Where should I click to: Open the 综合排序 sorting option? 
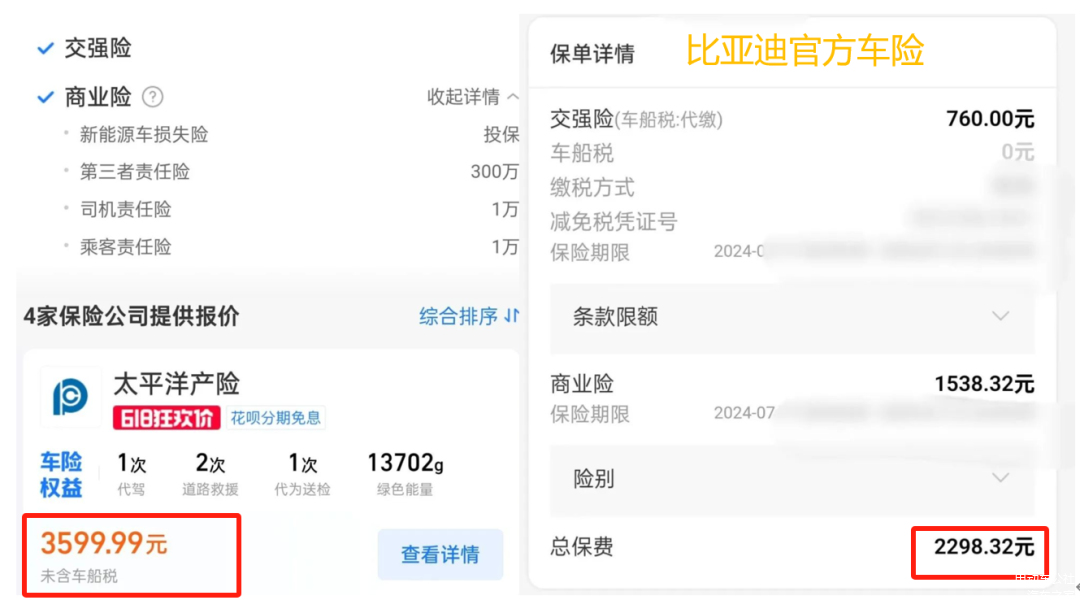(459, 316)
